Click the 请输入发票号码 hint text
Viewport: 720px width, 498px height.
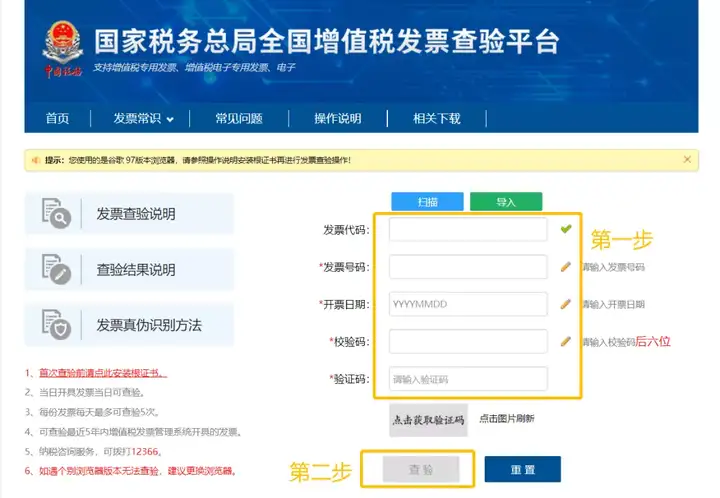pos(613,267)
